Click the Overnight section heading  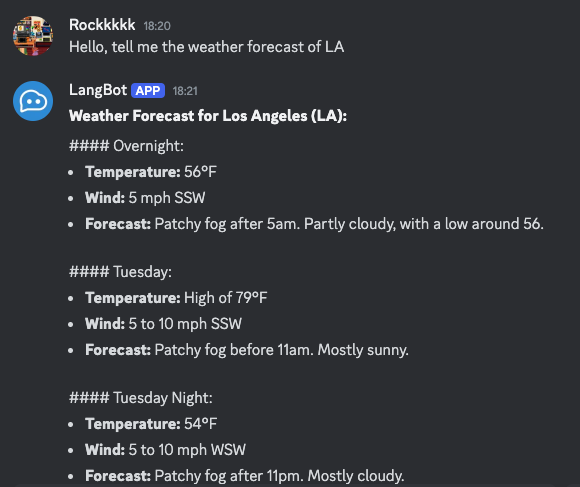127,146
